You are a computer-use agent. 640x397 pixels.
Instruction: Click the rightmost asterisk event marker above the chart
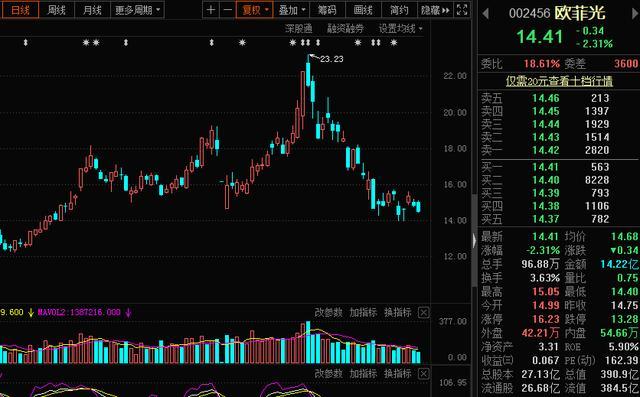(393, 42)
